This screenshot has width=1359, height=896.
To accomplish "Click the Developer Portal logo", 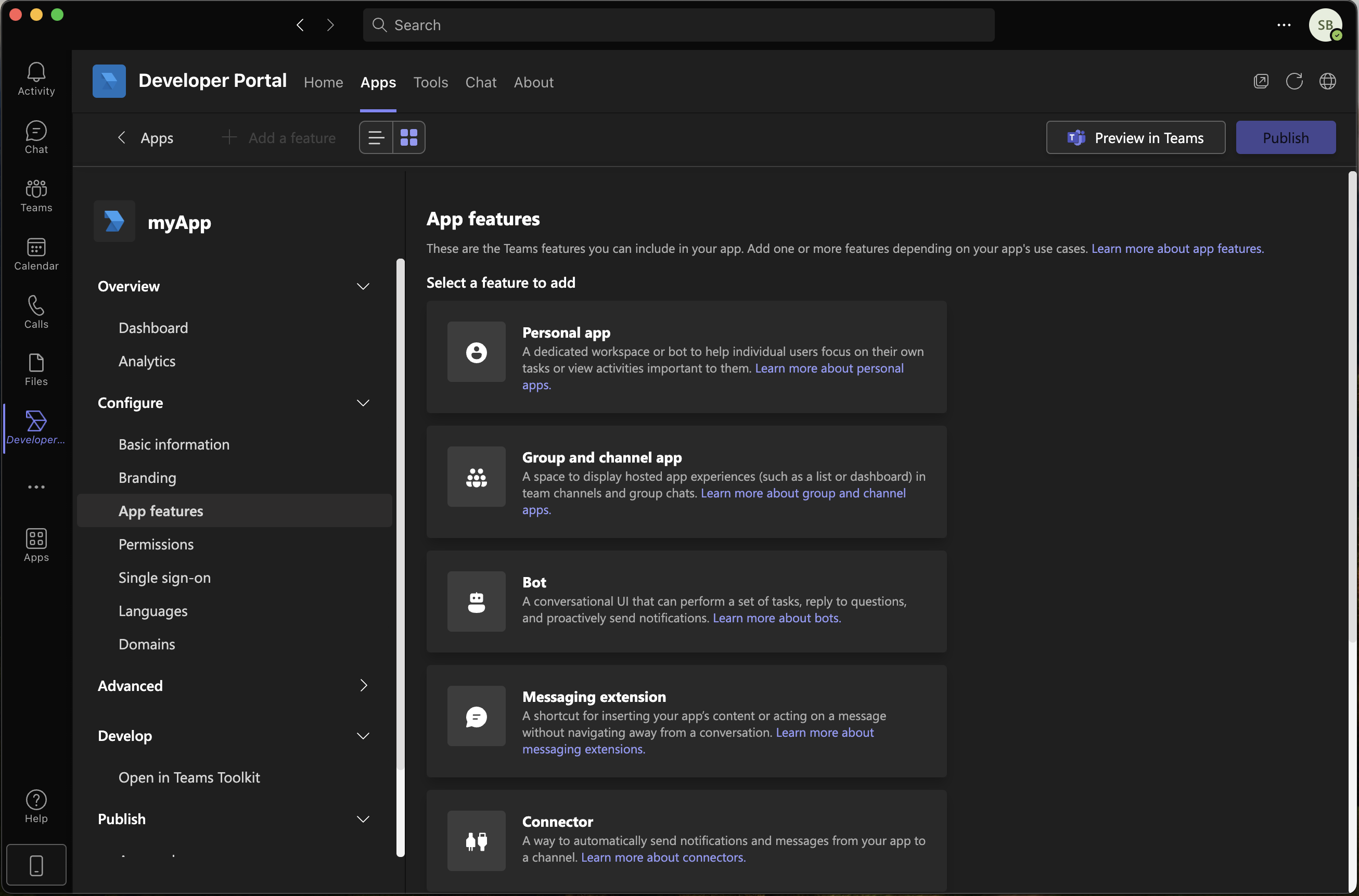I will (109, 81).
